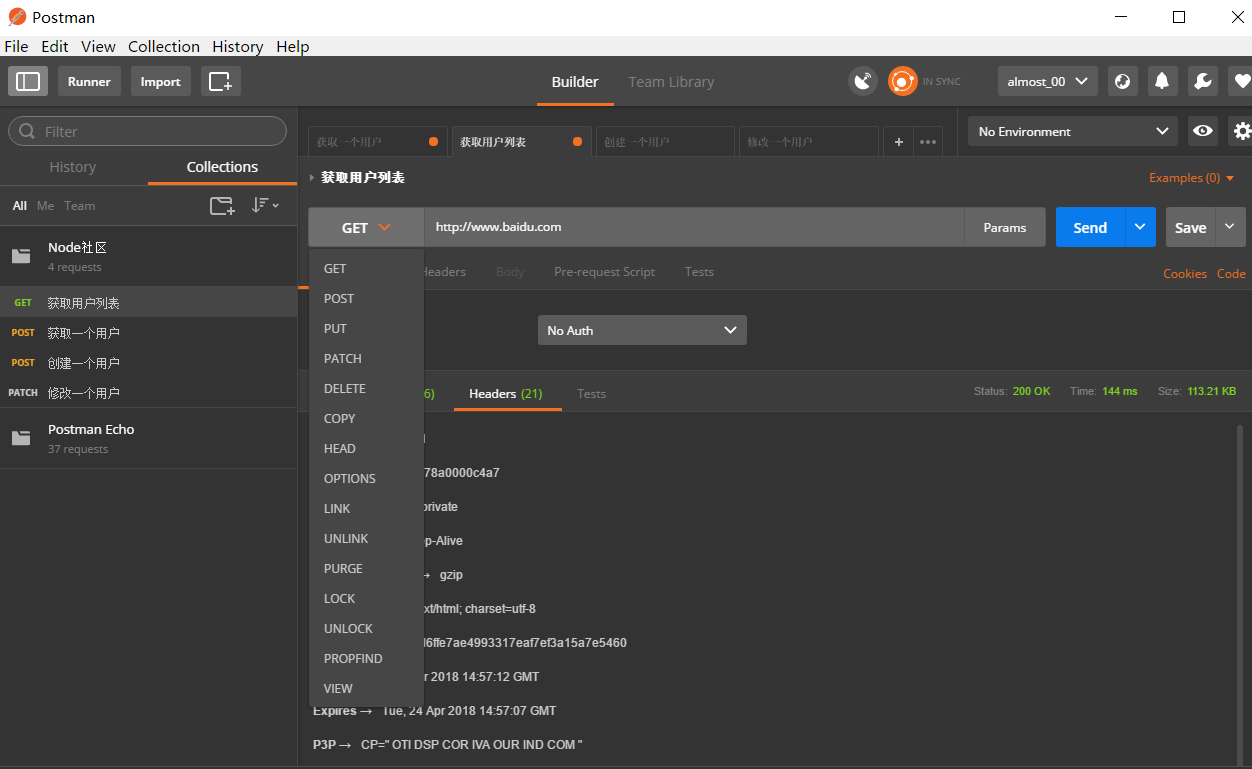Select COPY in the method list
Image resolution: width=1252 pixels, height=769 pixels.
[x=367, y=418]
